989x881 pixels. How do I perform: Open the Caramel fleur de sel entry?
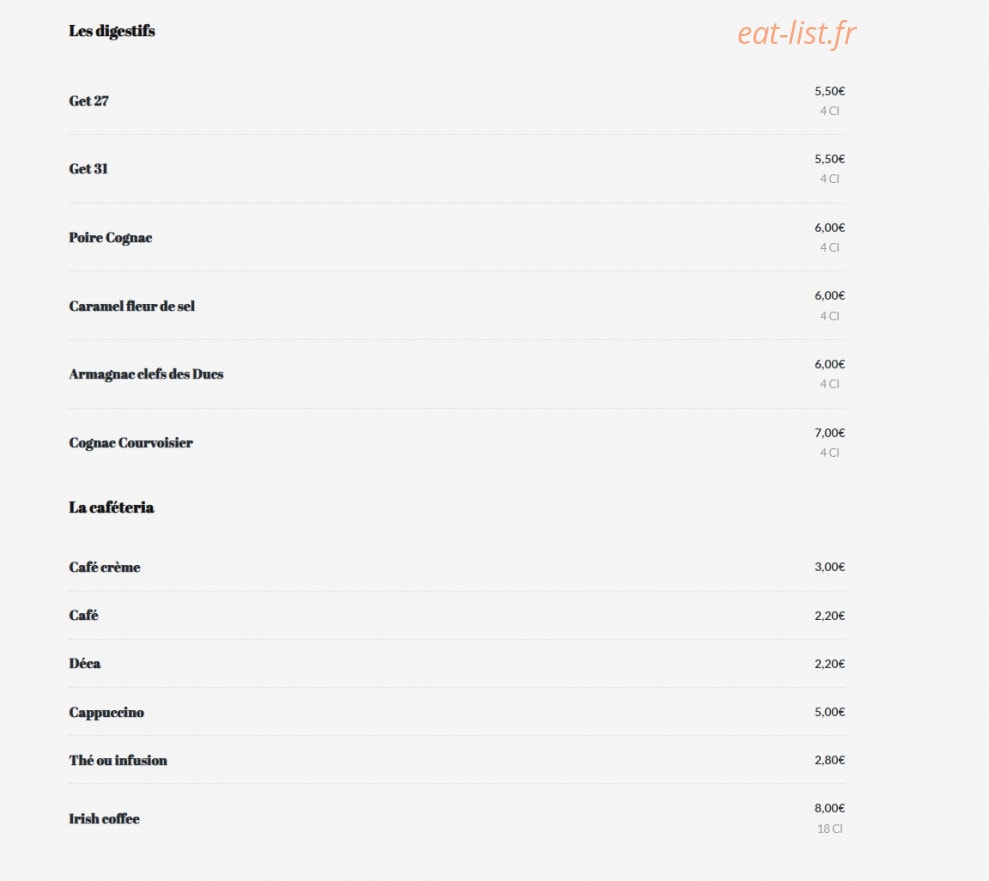pyautogui.click(x=132, y=306)
